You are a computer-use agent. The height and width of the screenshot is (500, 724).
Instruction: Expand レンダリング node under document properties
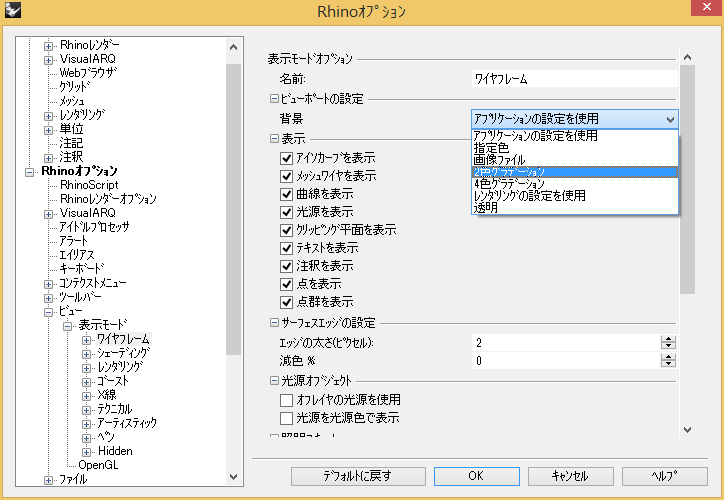click(48, 116)
